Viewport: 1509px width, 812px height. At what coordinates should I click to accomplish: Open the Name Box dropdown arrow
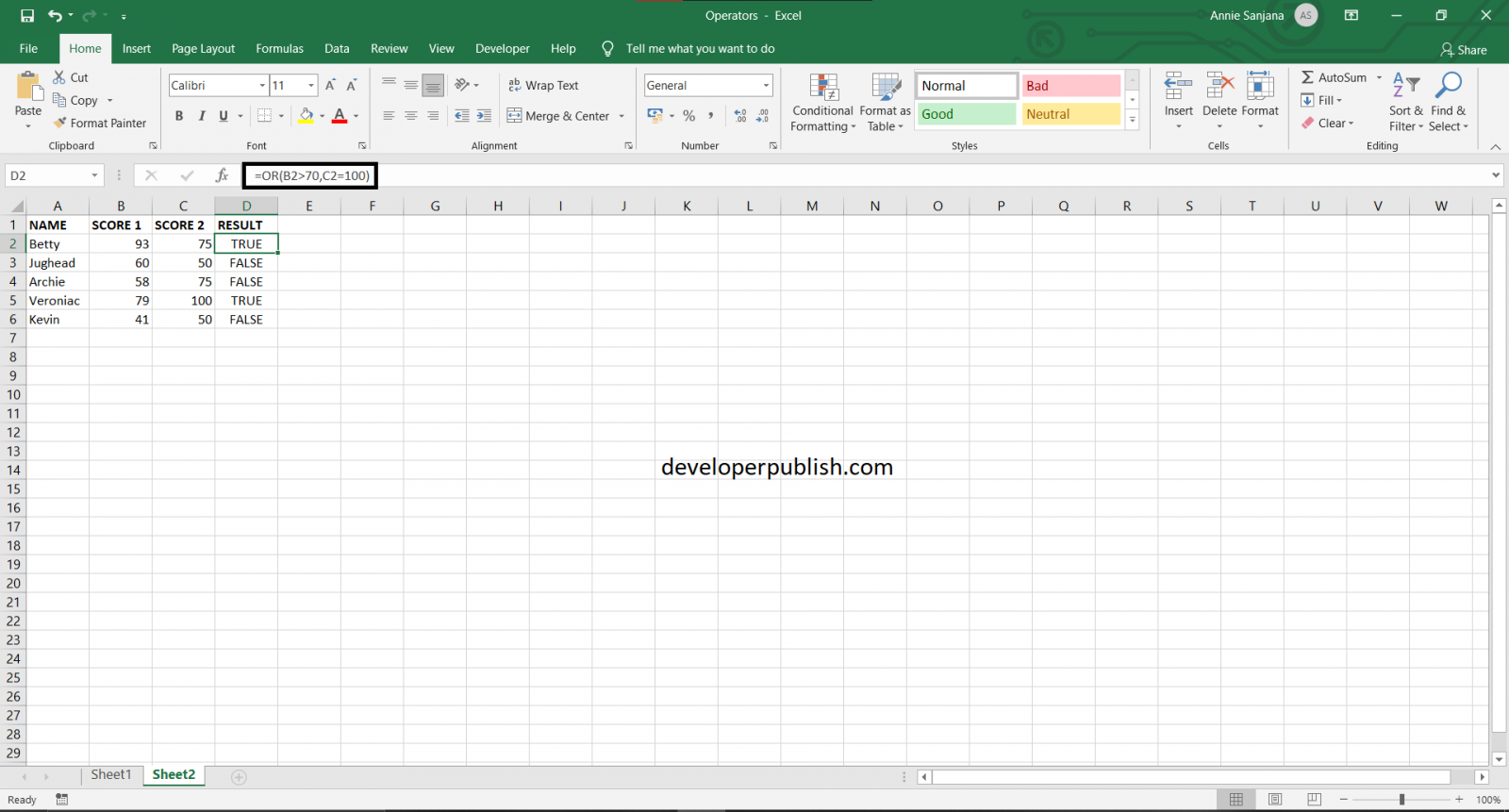(94, 175)
